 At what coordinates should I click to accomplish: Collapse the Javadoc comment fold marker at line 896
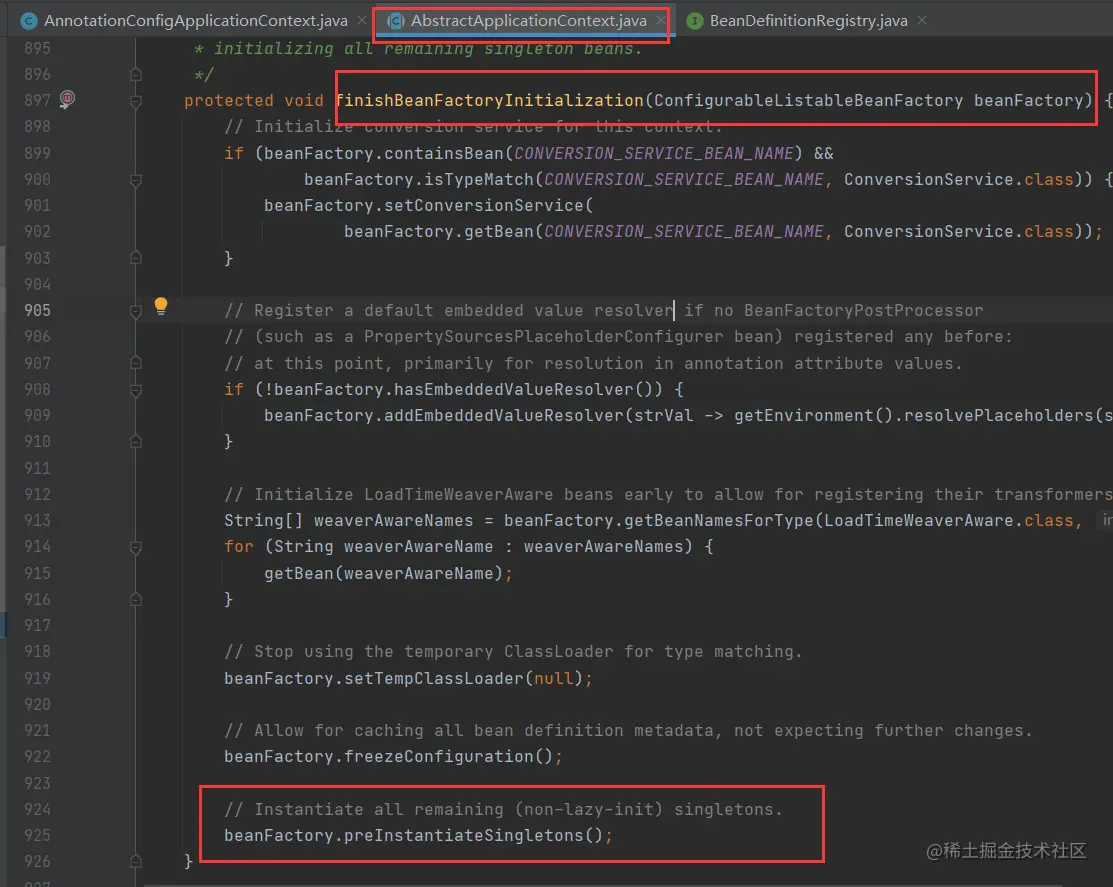click(136, 75)
